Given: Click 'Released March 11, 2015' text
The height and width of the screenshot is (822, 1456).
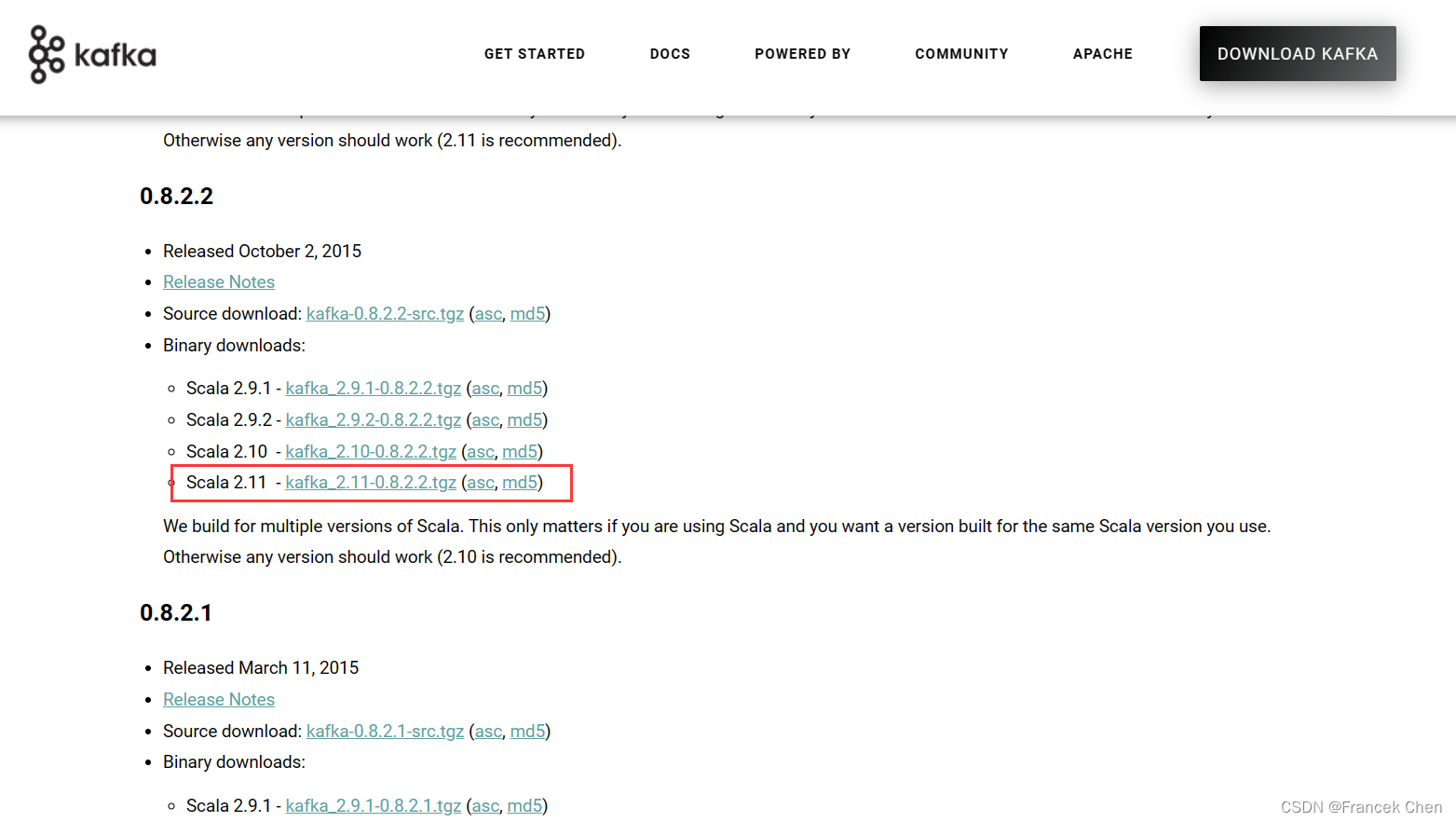Looking at the screenshot, I should (x=261, y=668).
